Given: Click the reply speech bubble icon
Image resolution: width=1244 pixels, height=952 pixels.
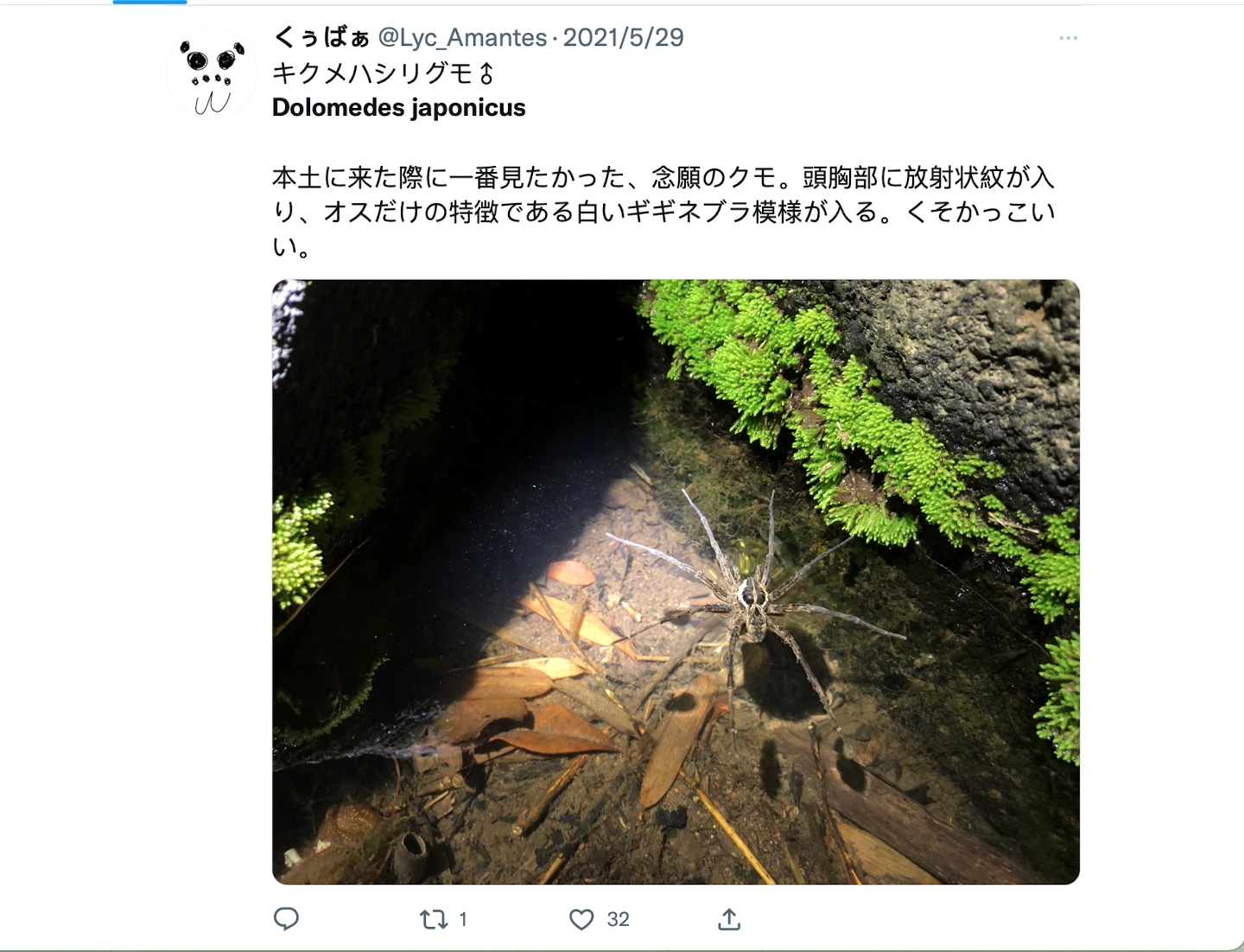Looking at the screenshot, I should (x=286, y=919).
